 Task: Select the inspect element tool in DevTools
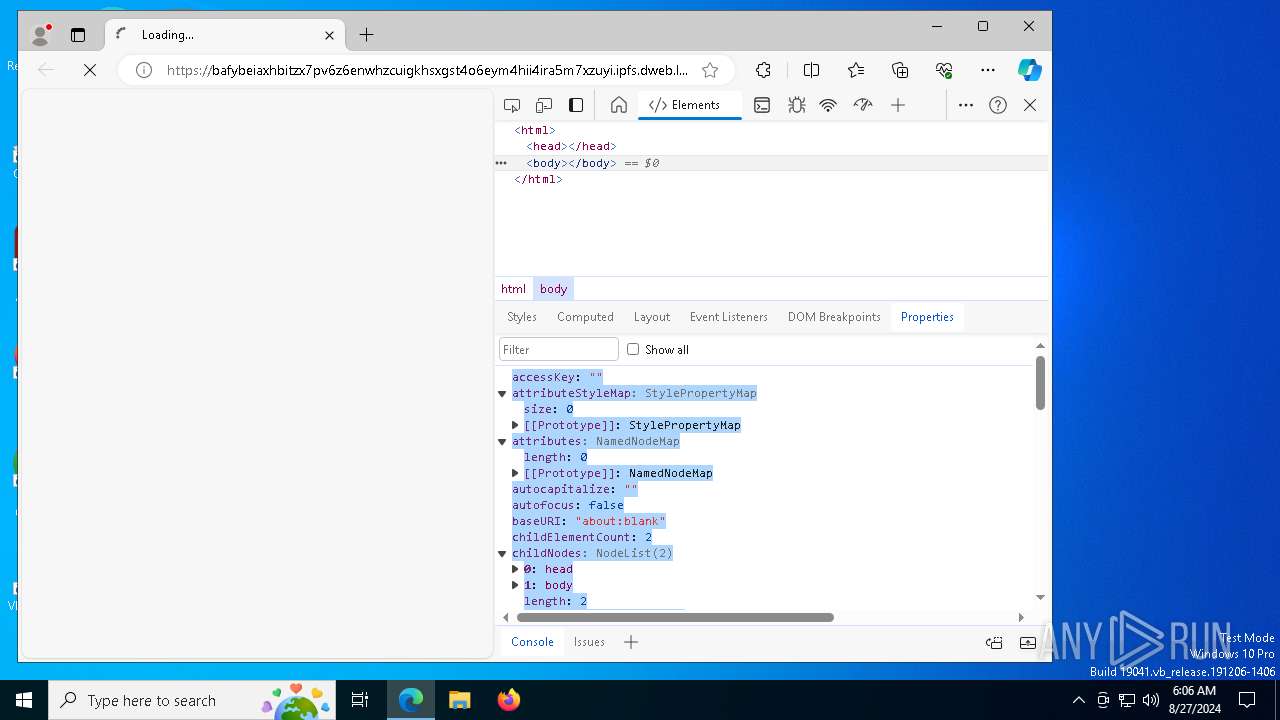click(512, 105)
